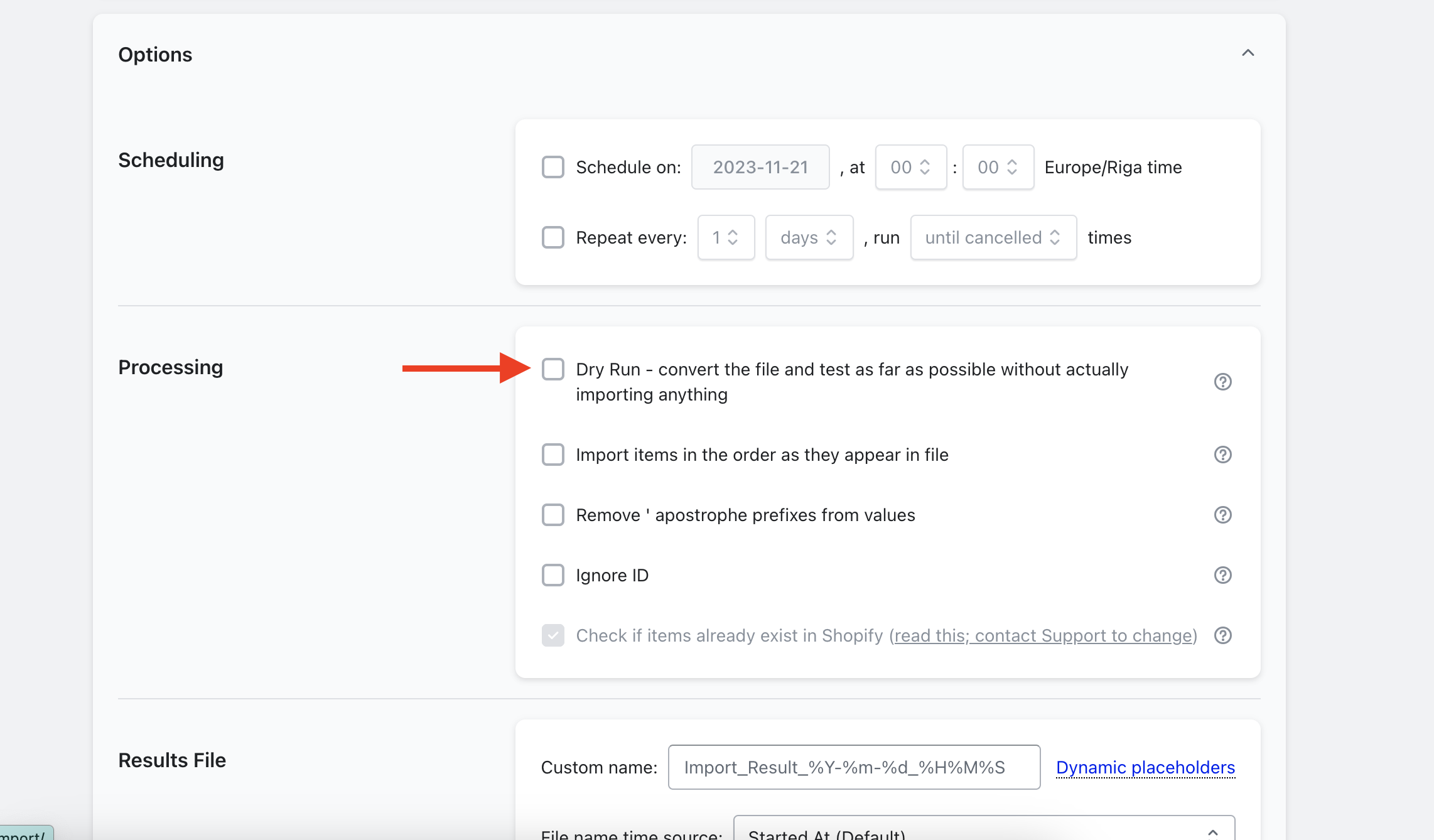Click help icon next to Dry Run option

tap(1222, 382)
